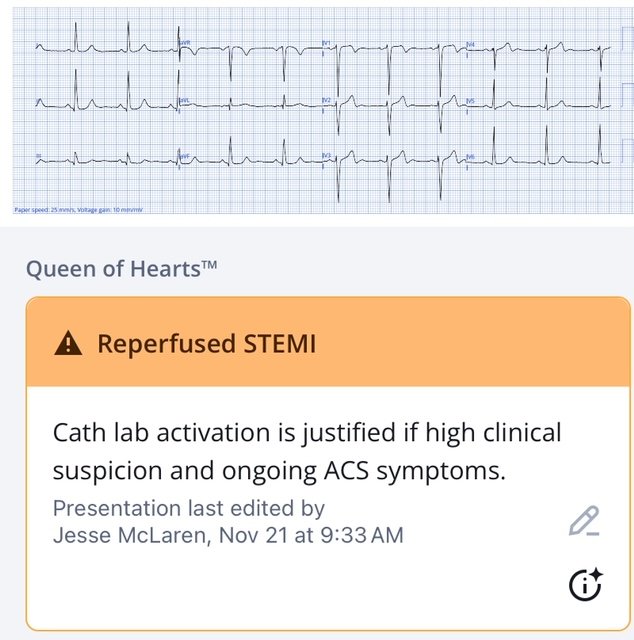
Task: Click the aVL lead label on ECG
Action: click(185, 100)
